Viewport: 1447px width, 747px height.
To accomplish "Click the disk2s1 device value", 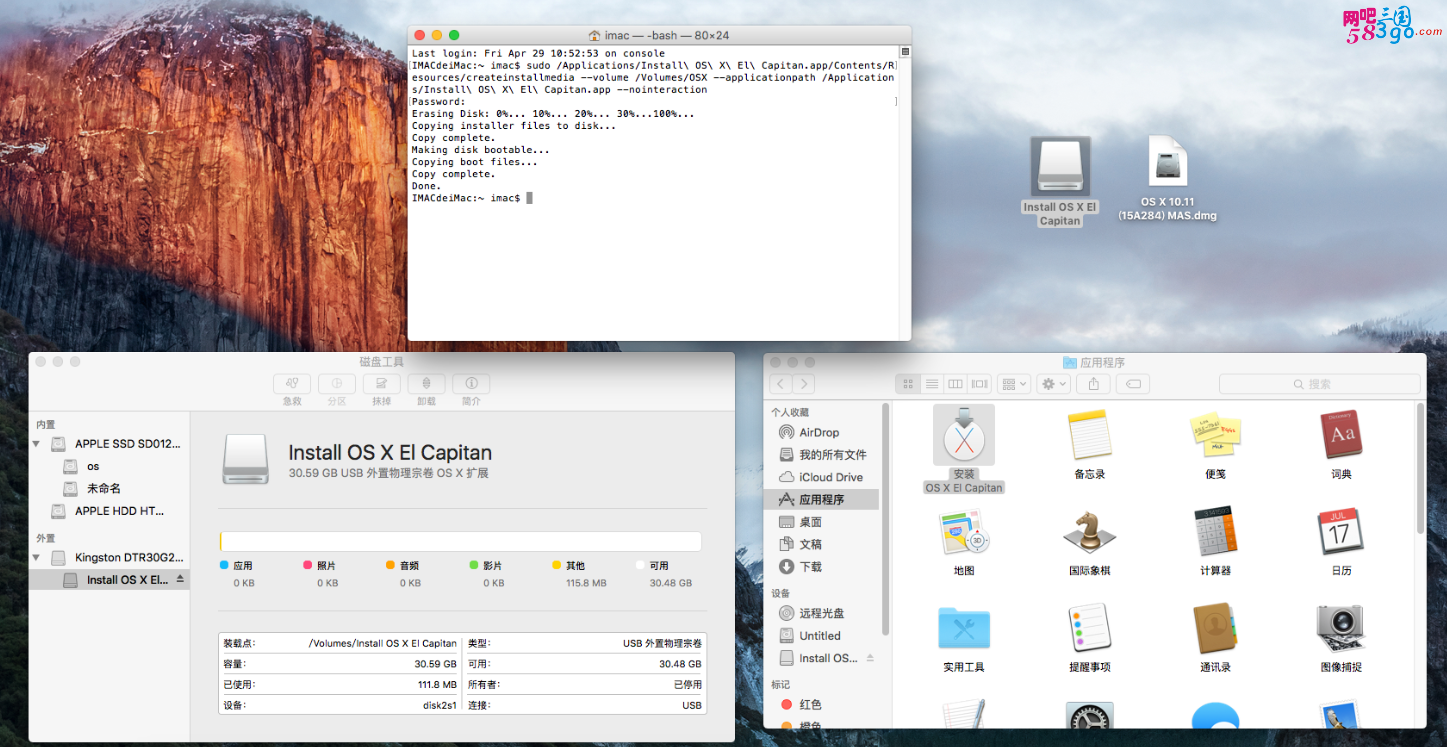I will (x=440, y=705).
